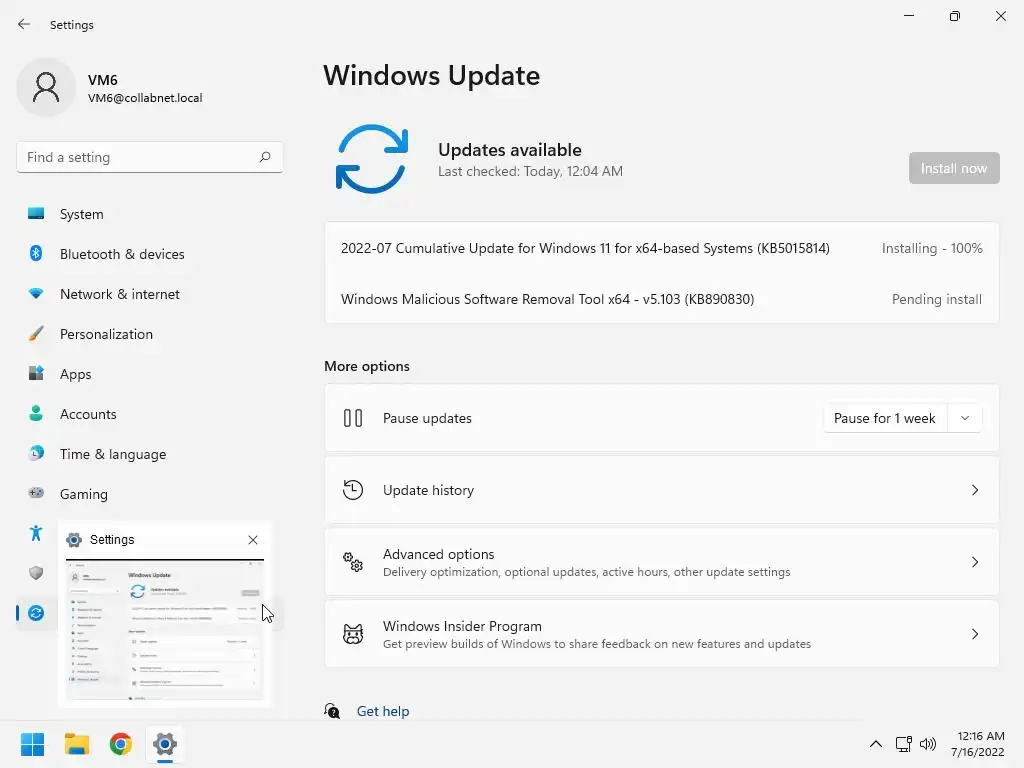Close the Settings taskbar preview
This screenshot has height=768, width=1024.
tap(253, 539)
